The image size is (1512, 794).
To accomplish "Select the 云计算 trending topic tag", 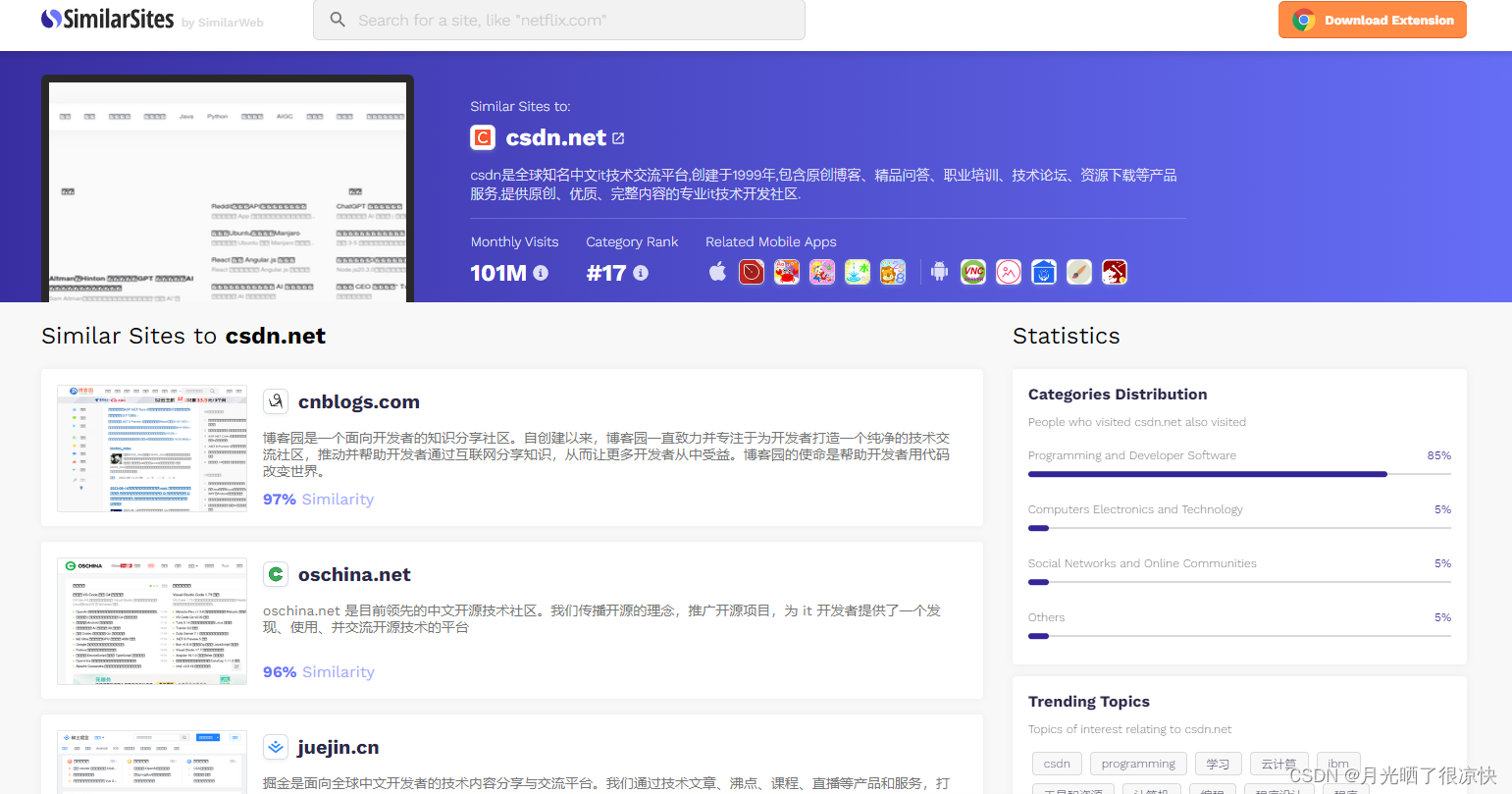I will [x=1278, y=764].
